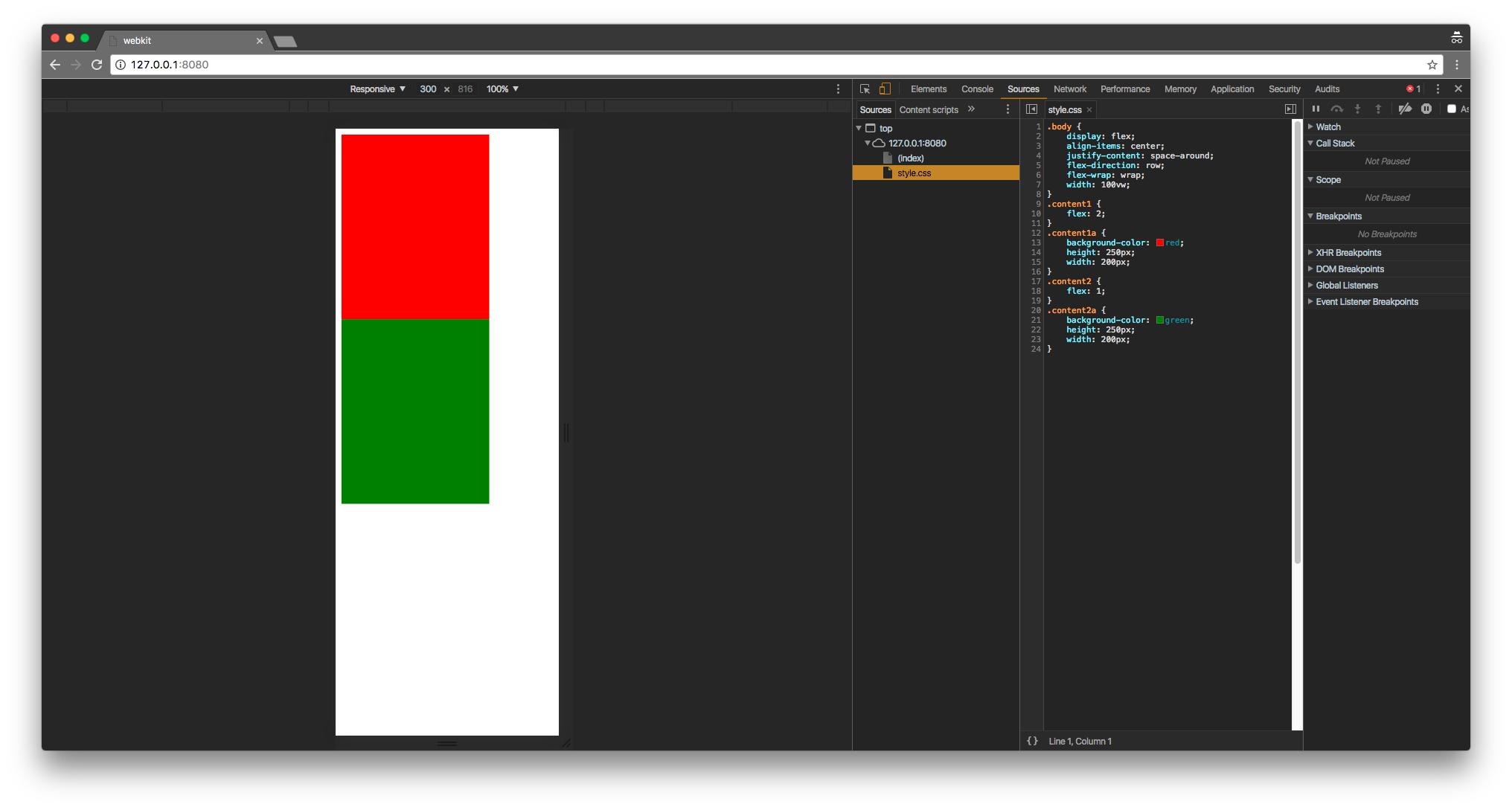Click deactivate breakpoints icon
The image size is (1512, 810).
point(1405,109)
